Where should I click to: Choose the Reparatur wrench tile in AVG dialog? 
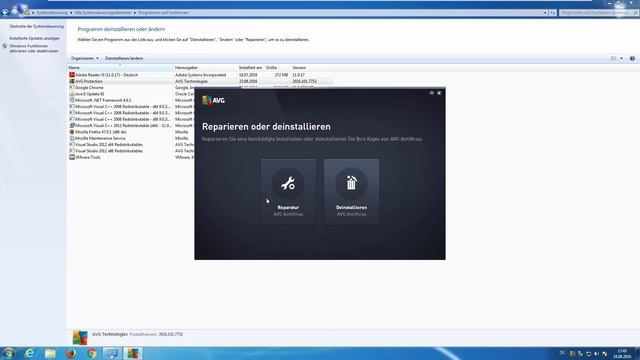[288, 191]
